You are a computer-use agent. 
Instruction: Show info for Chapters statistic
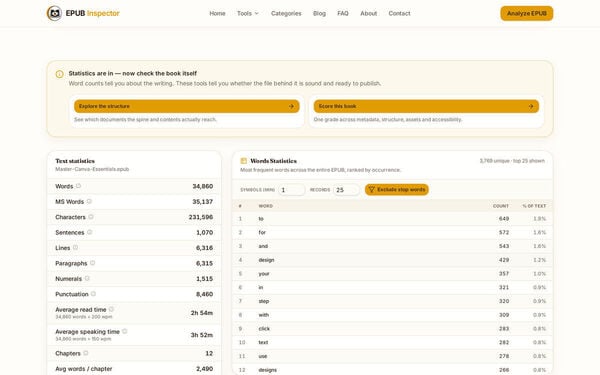[x=86, y=353]
